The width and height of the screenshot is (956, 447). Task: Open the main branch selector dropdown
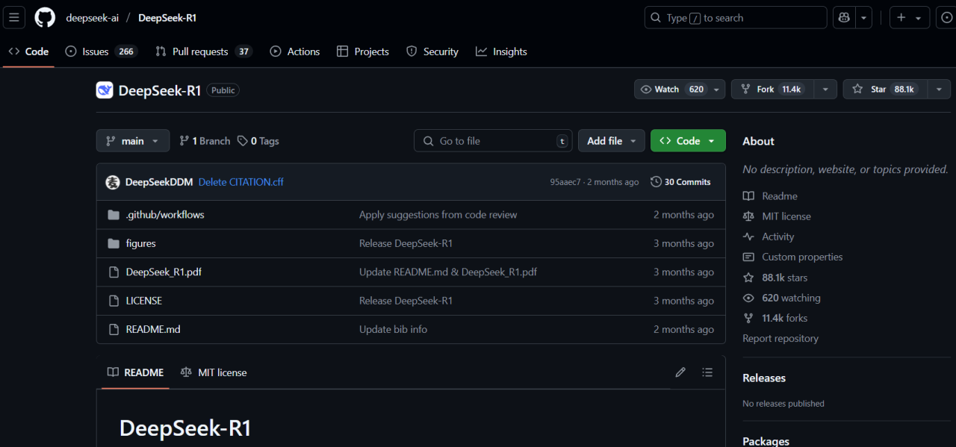[132, 141]
